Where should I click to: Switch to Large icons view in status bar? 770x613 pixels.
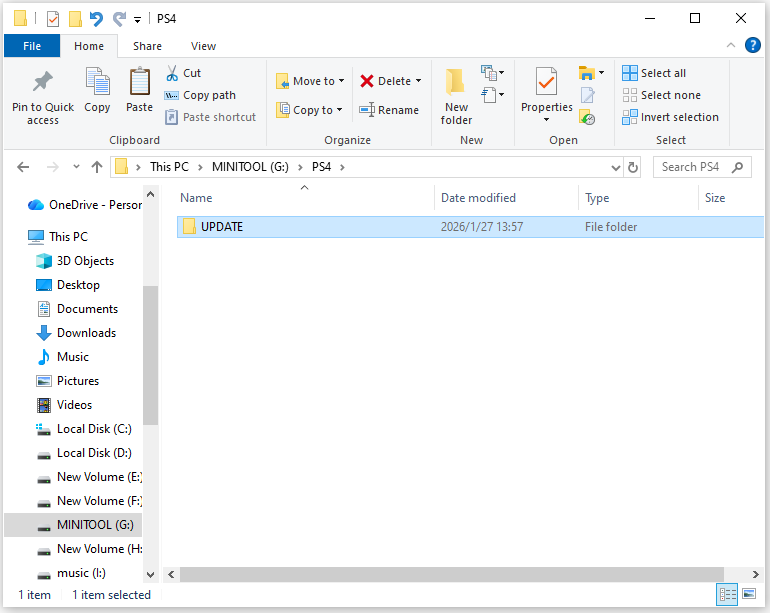(749, 594)
